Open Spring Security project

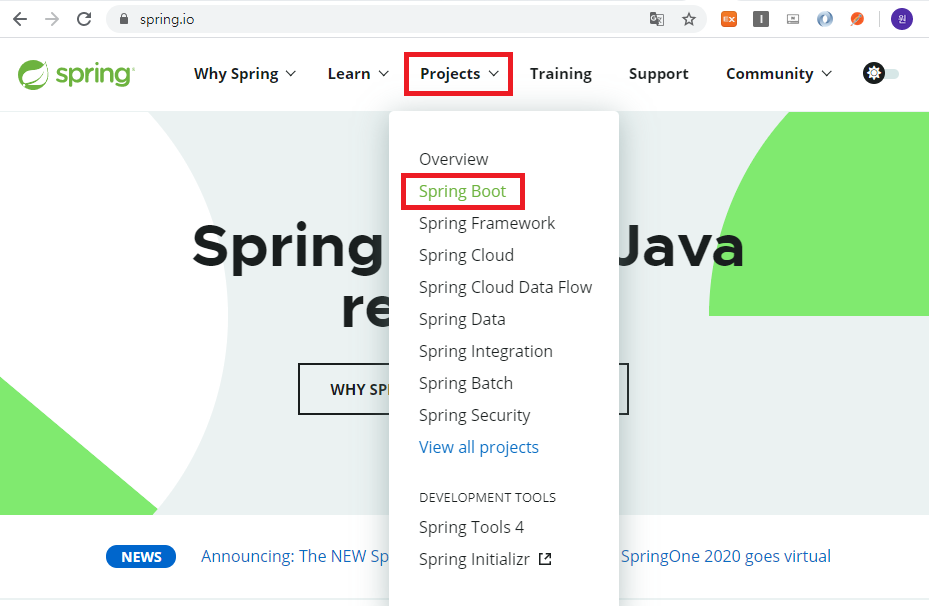(x=474, y=415)
